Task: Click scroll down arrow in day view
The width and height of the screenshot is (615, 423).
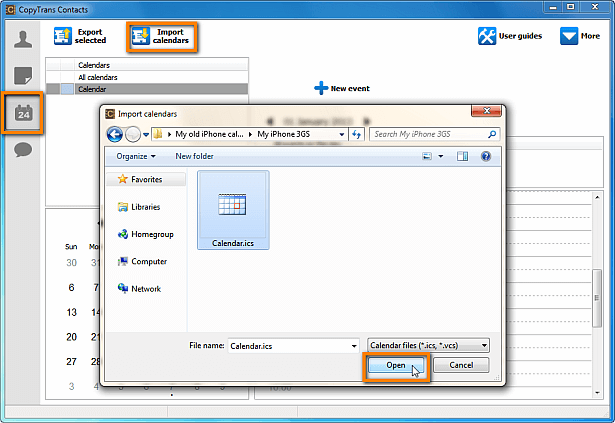Action: (x=597, y=393)
